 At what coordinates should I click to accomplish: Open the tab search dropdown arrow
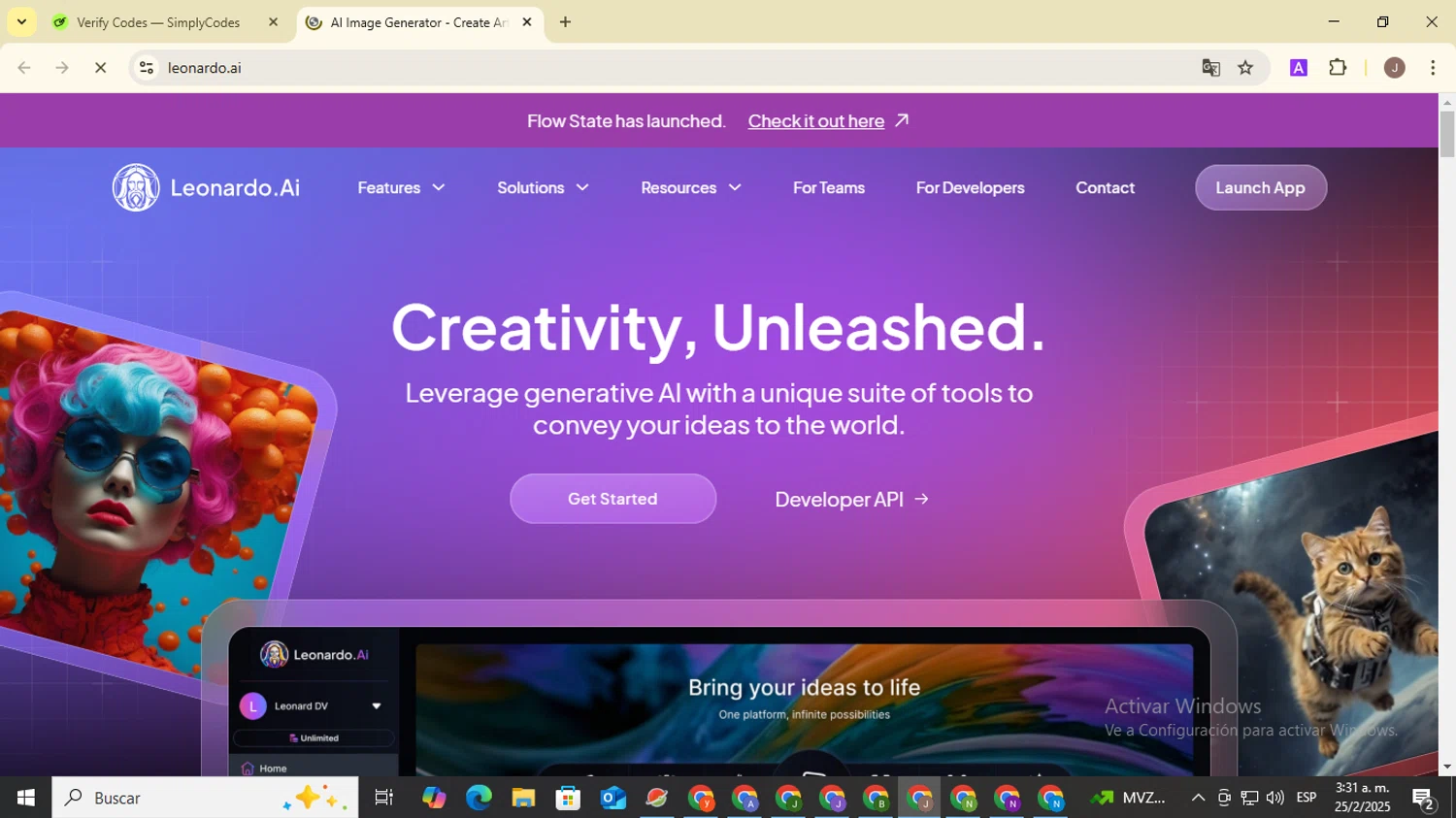click(x=21, y=21)
